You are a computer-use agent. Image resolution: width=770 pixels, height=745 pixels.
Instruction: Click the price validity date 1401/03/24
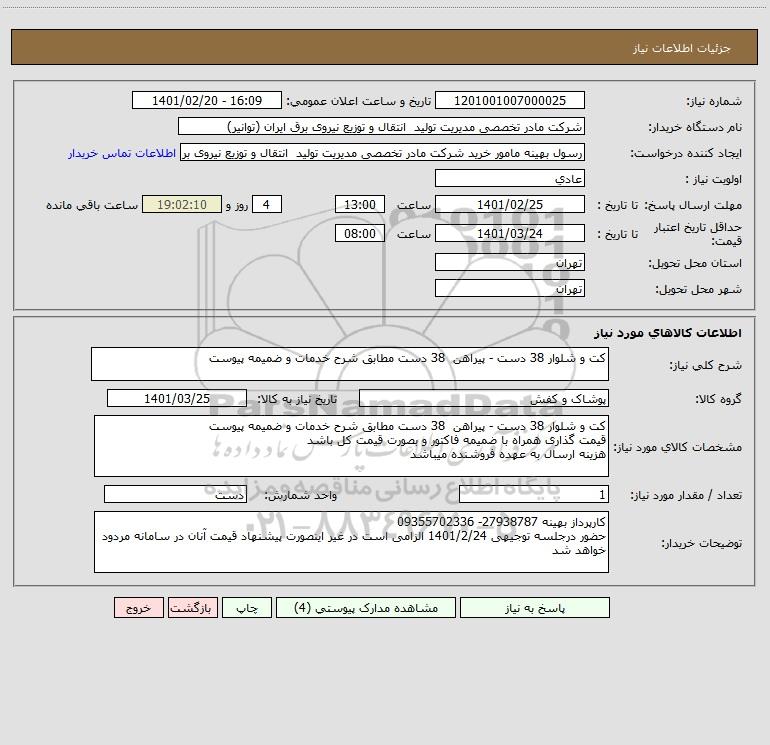click(510, 233)
